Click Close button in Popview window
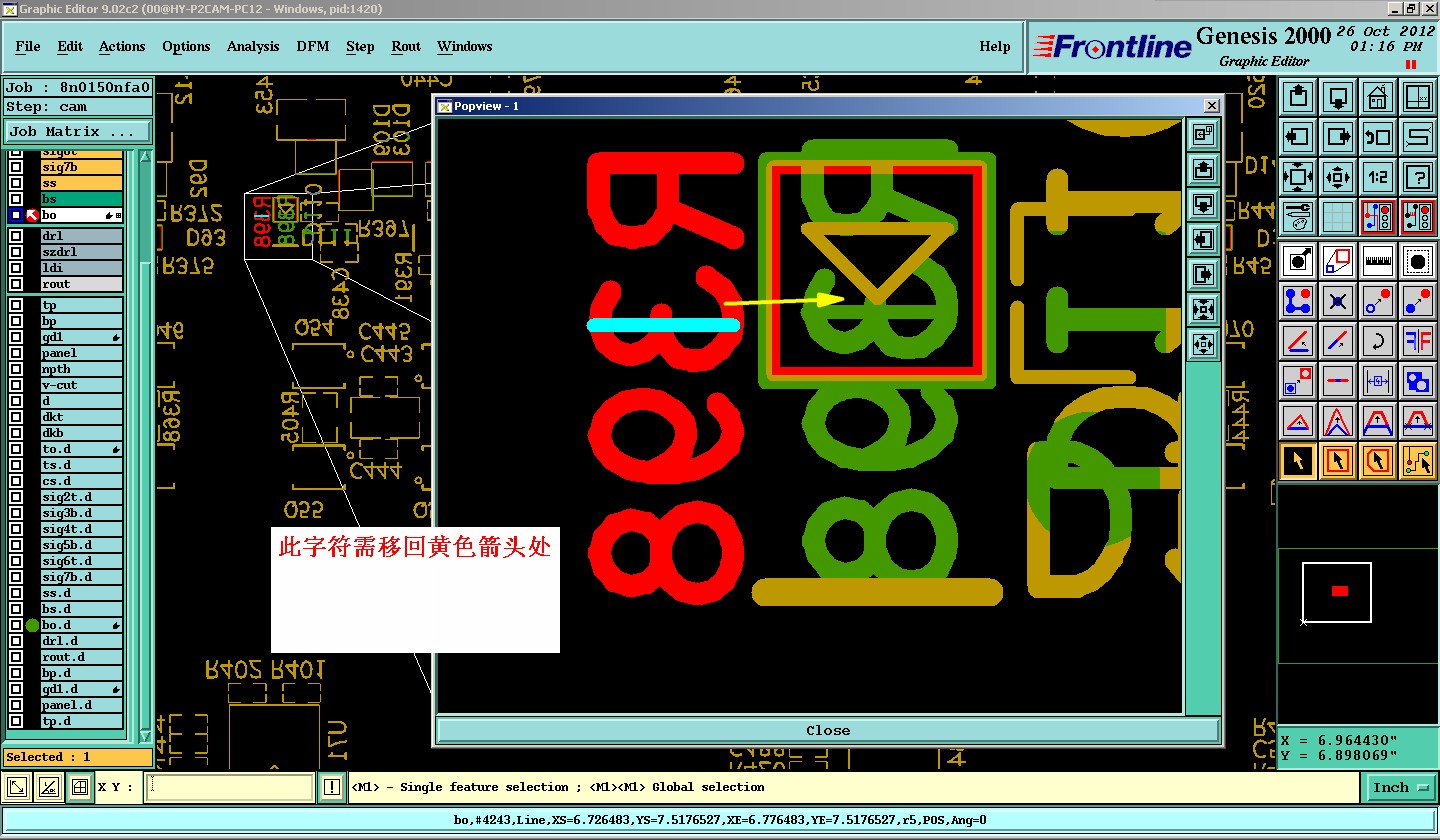The image size is (1440, 840). [828, 730]
